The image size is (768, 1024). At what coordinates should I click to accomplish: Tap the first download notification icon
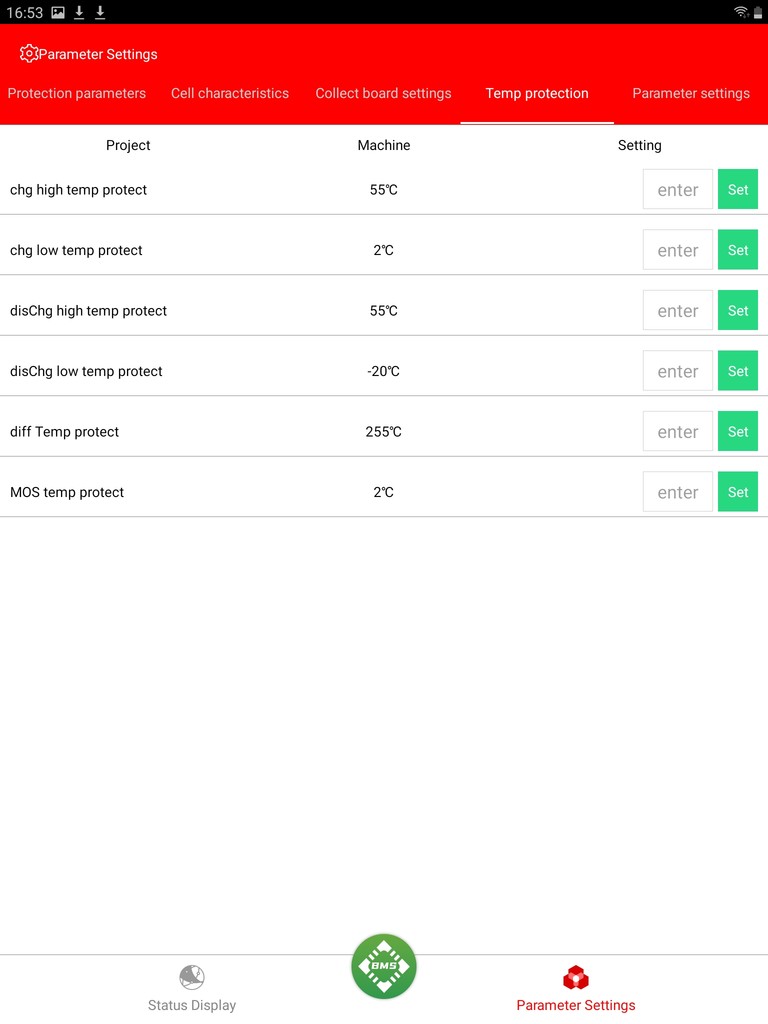click(79, 12)
